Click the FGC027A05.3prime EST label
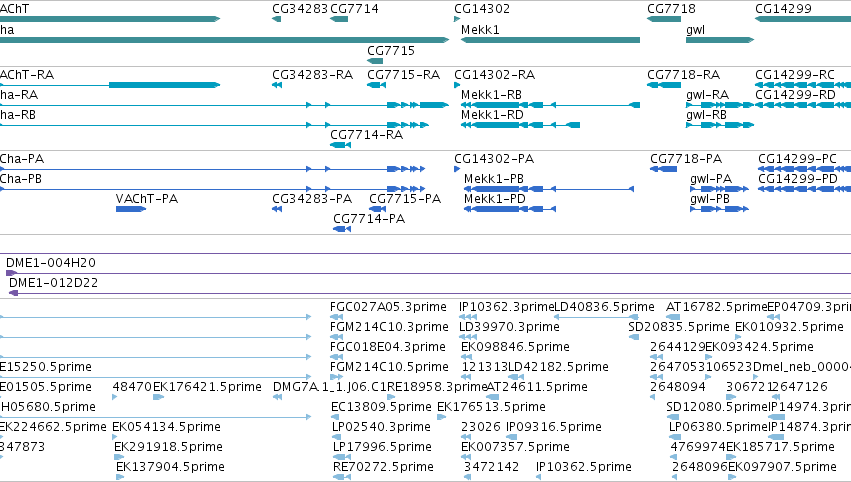The height and width of the screenshot is (482, 851). click(388, 307)
